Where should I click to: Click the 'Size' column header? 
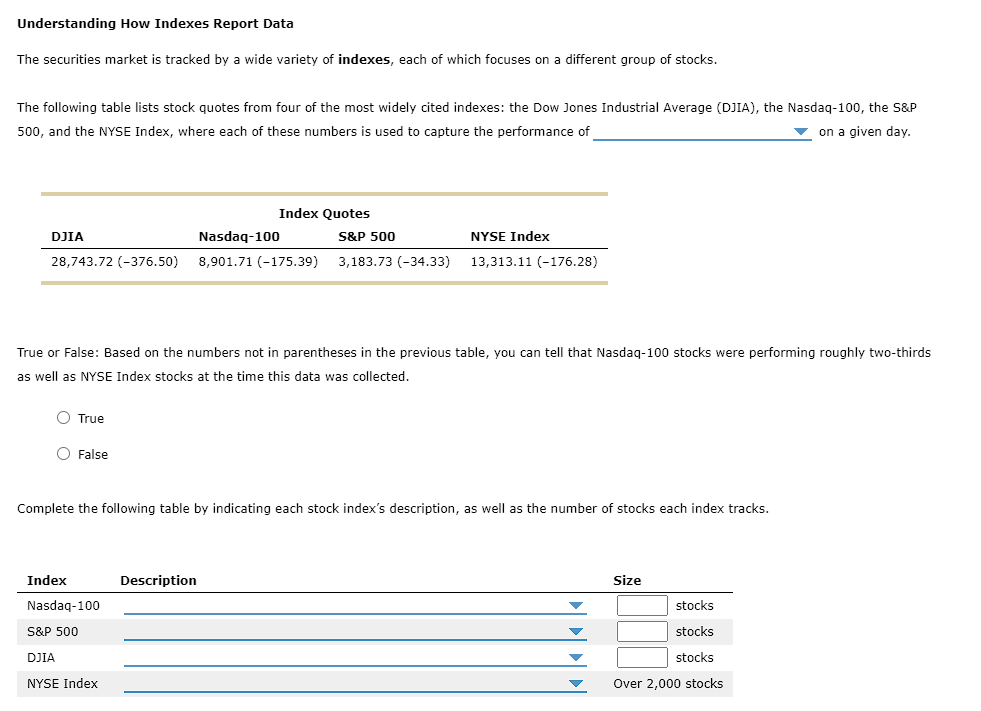coord(627,580)
